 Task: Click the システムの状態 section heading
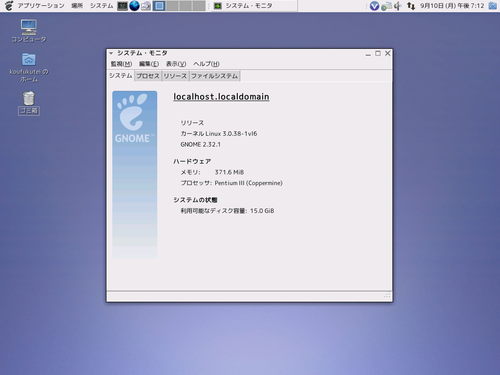195,200
